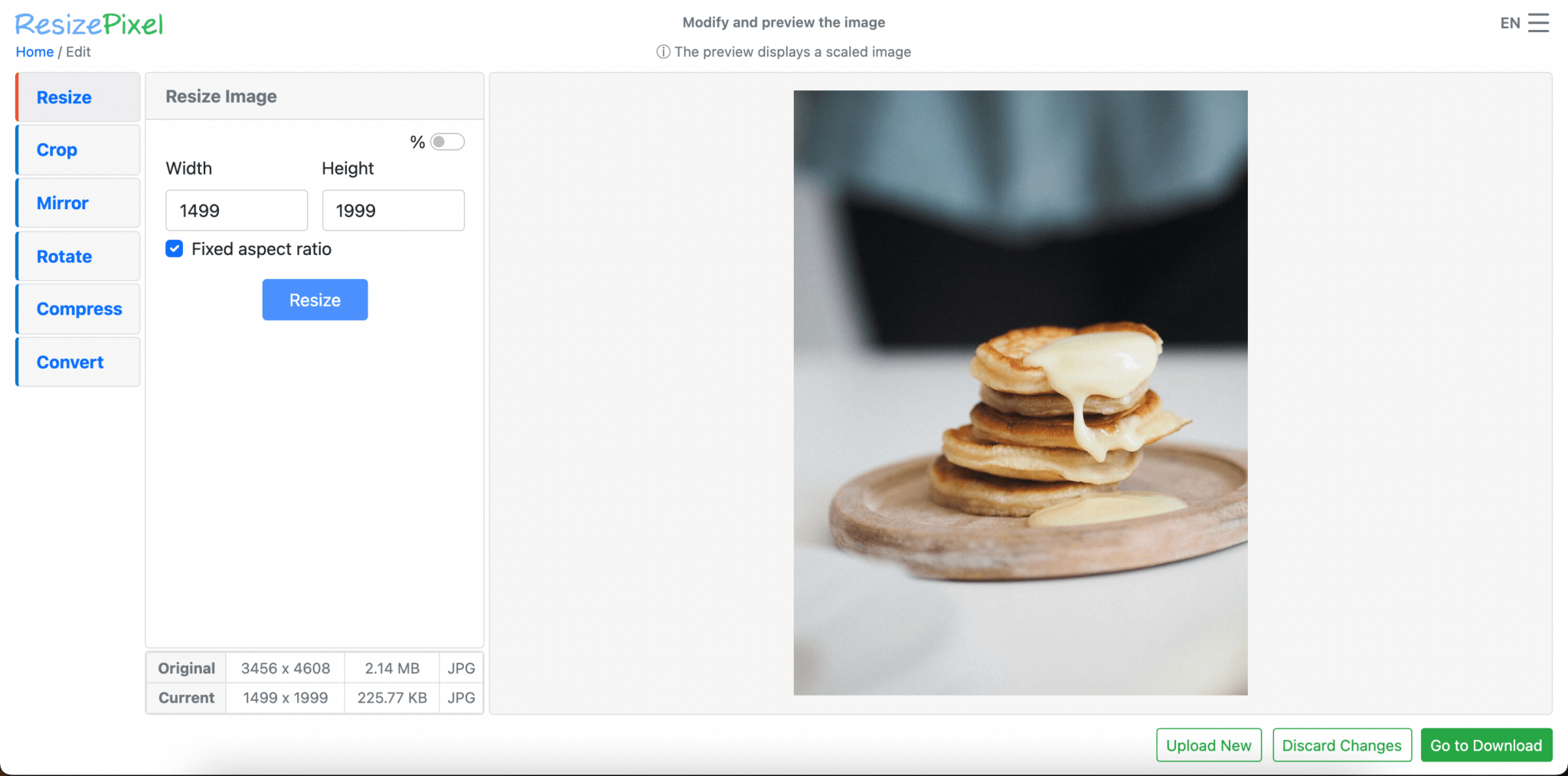This screenshot has width=1568, height=776.
Task: Open the hamburger navigation menu
Action: pyautogui.click(x=1539, y=22)
